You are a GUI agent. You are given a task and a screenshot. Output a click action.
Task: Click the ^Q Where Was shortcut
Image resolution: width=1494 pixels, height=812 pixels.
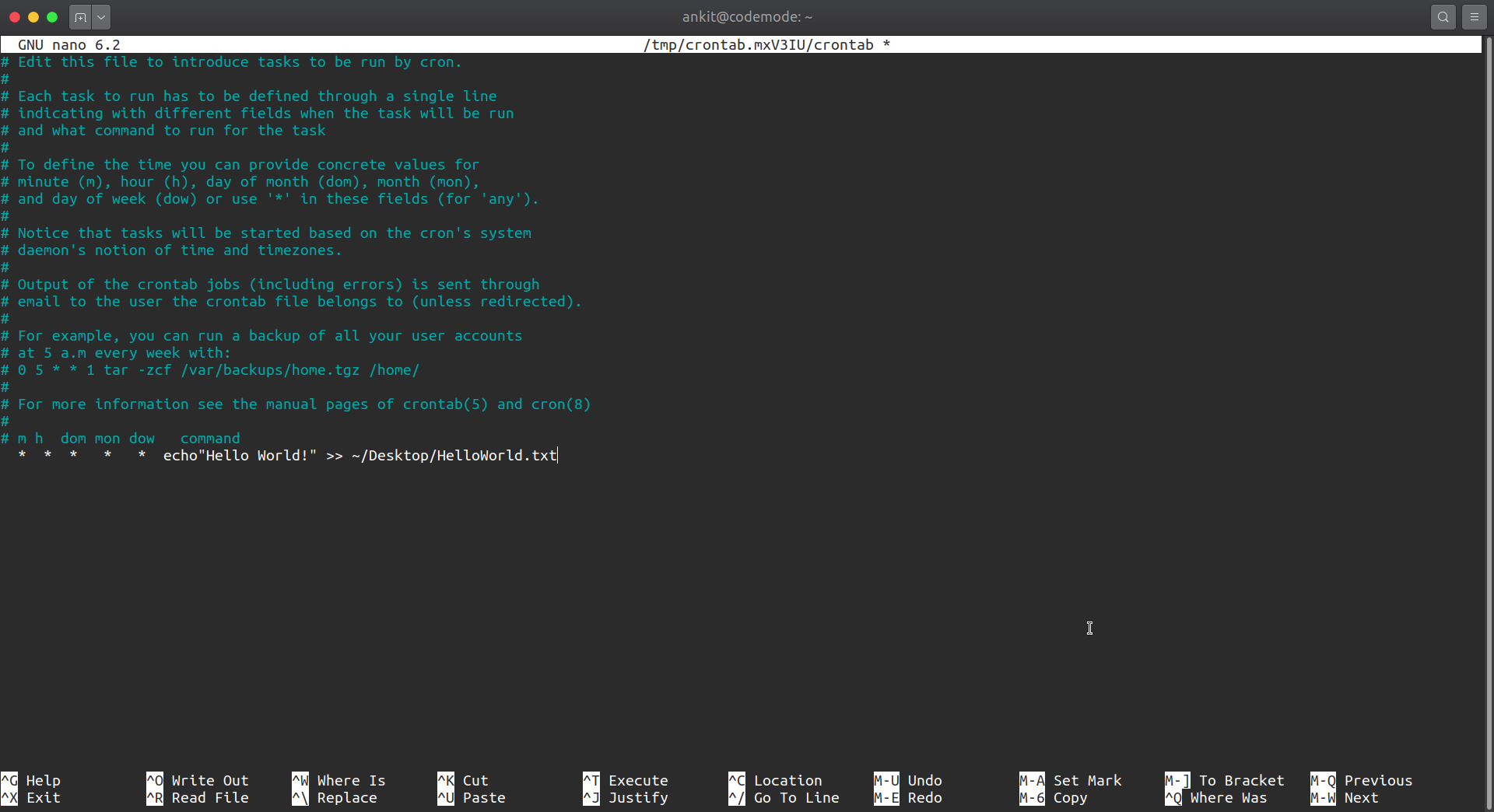coord(1216,797)
